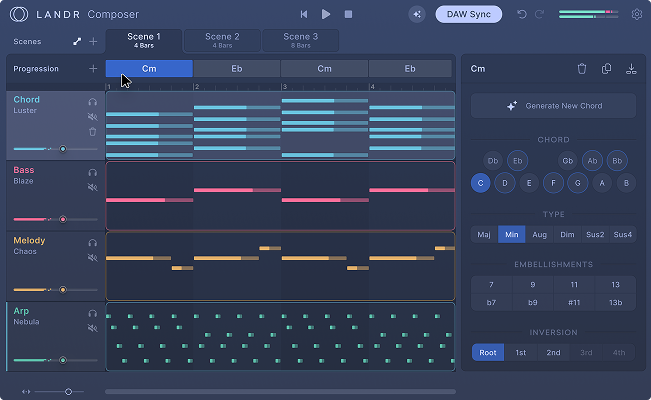
Task: Select the G root note
Action: (x=578, y=183)
